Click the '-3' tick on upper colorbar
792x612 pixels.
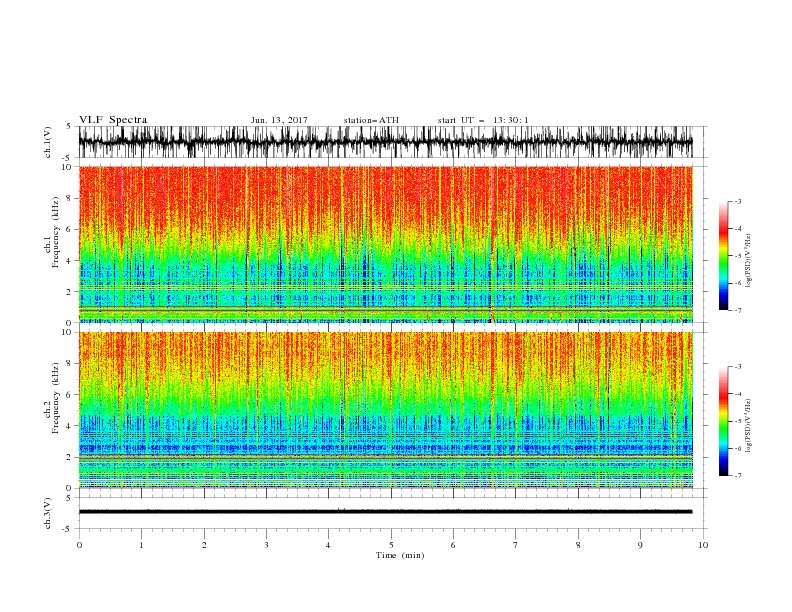click(x=738, y=201)
